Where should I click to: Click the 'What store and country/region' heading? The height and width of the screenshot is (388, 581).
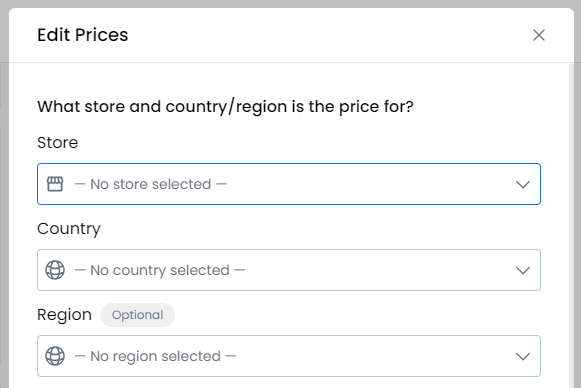click(x=225, y=107)
